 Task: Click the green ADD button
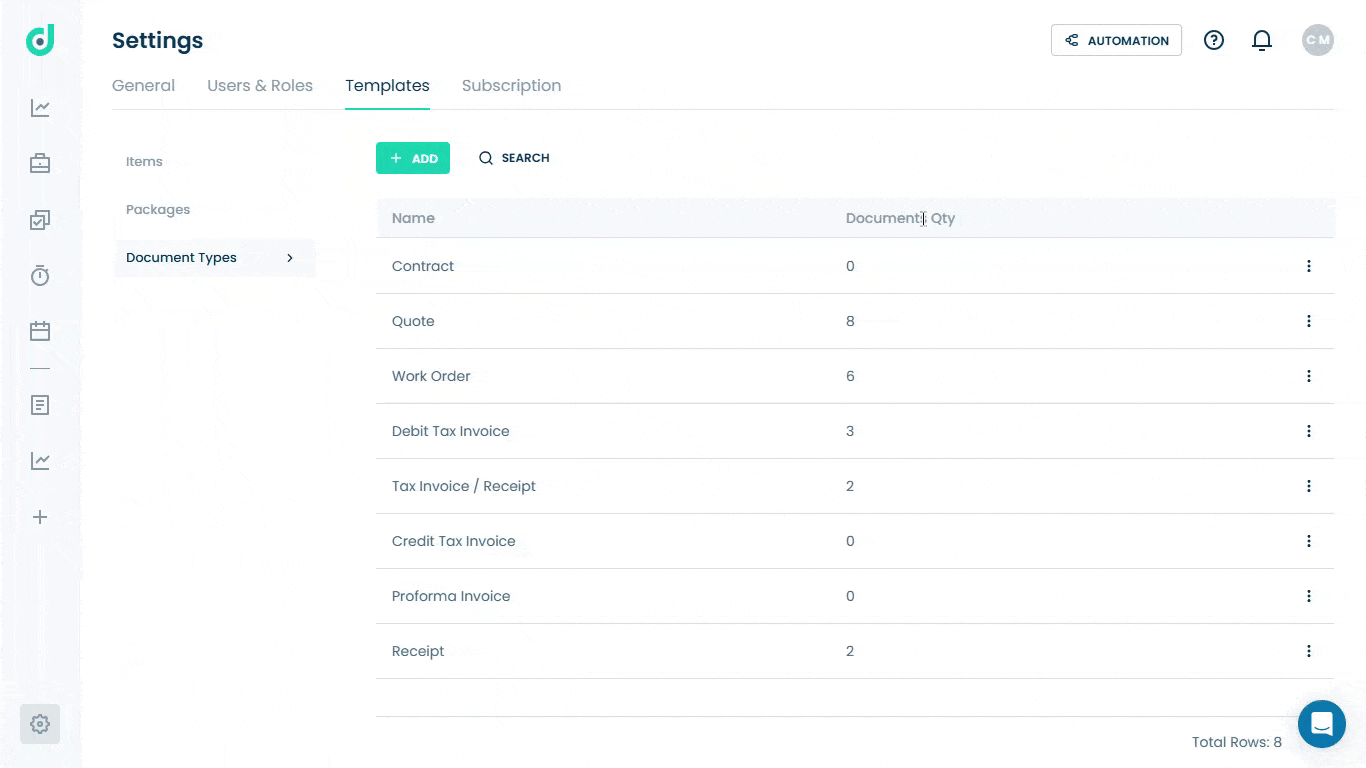pos(413,158)
